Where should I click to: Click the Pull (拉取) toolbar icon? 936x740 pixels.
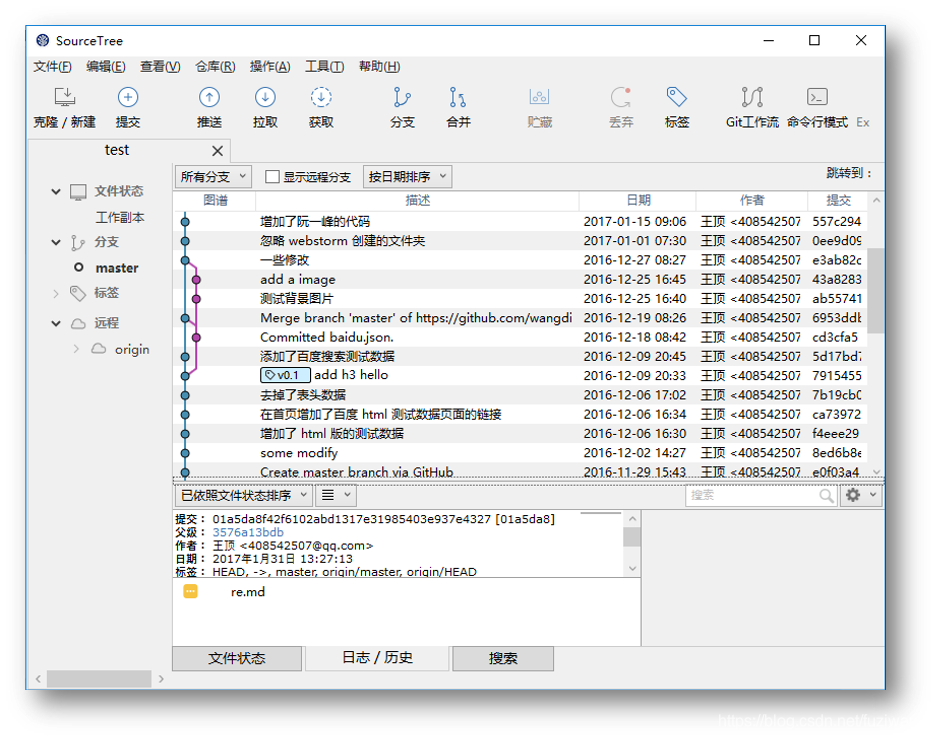[265, 97]
